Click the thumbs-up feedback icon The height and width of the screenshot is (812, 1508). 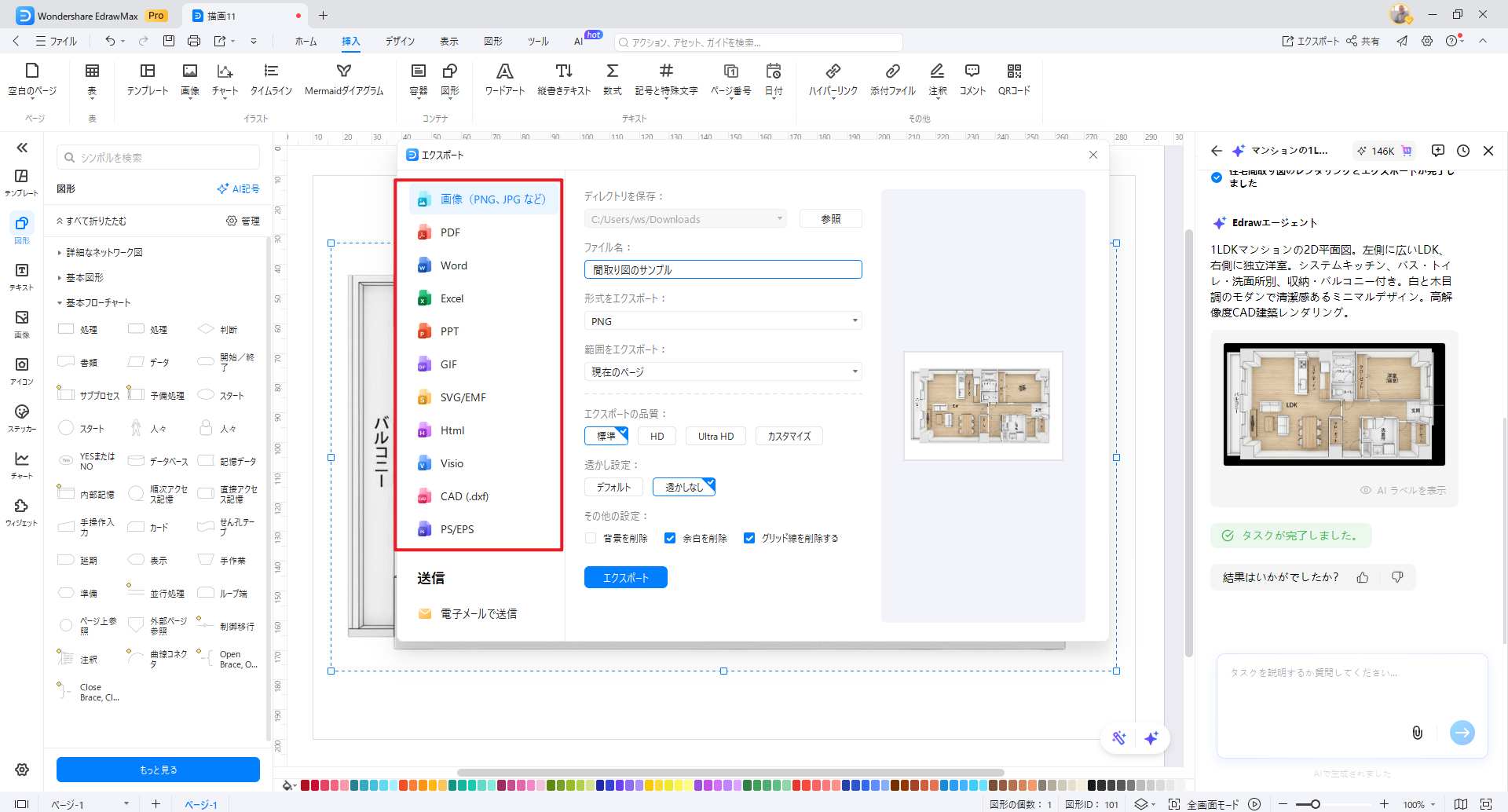[1363, 577]
